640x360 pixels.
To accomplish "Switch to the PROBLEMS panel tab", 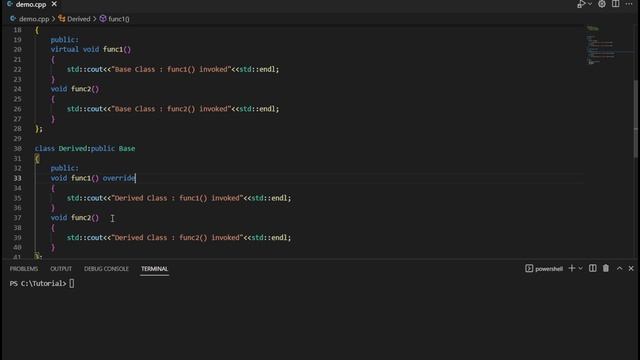I will (24, 269).
